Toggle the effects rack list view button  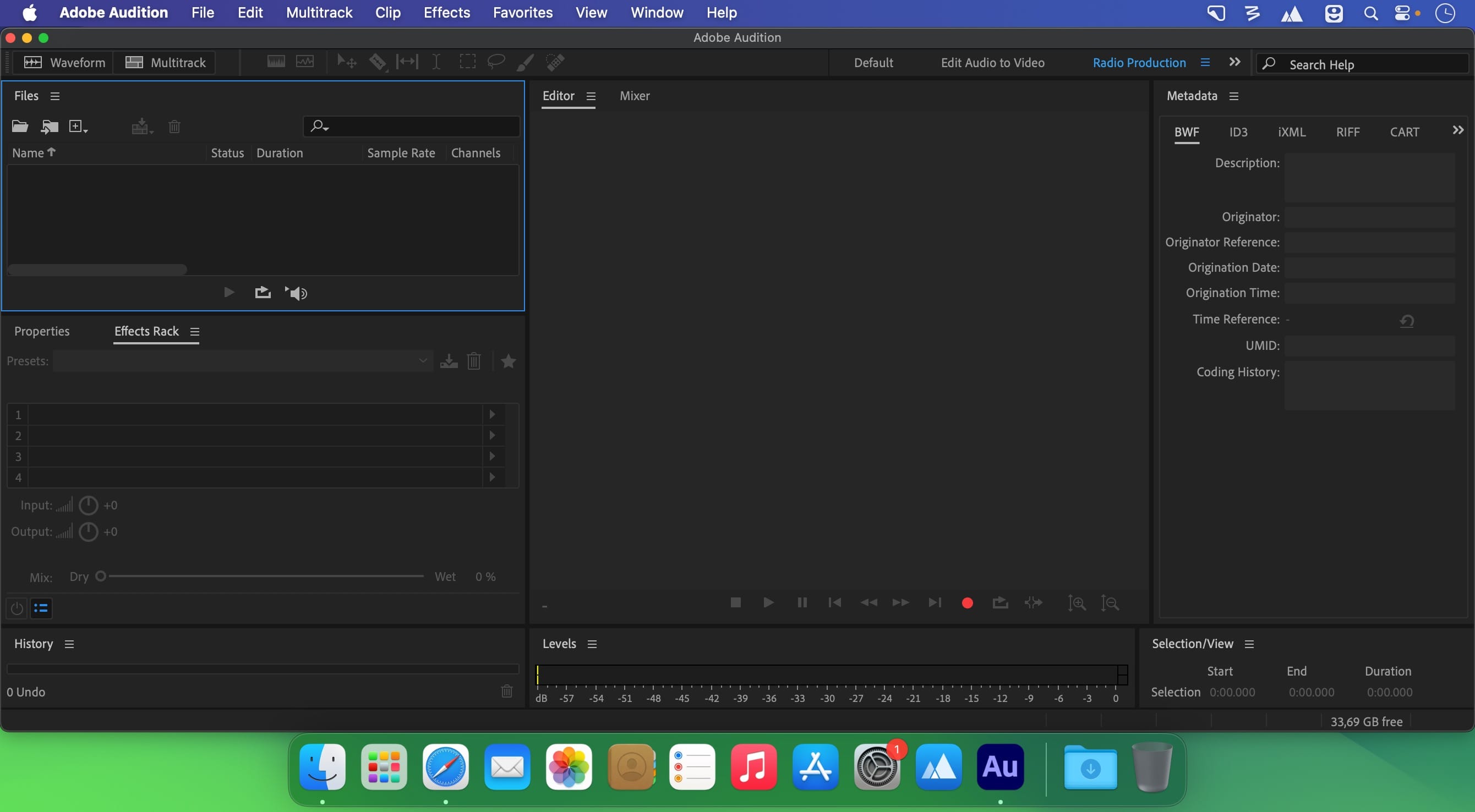41,608
